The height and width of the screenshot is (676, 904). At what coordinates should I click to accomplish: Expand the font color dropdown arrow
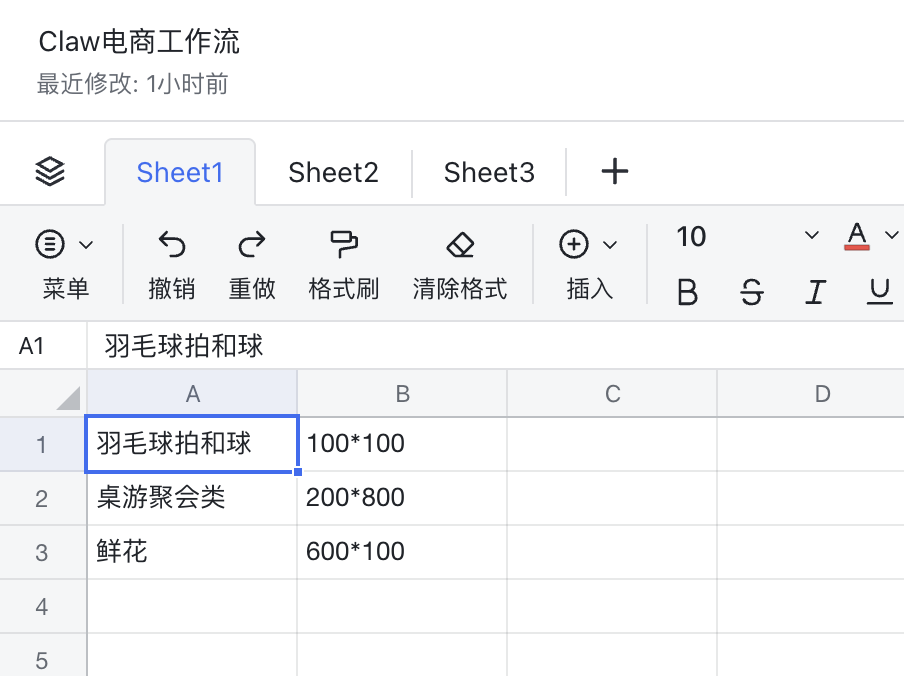click(x=892, y=237)
